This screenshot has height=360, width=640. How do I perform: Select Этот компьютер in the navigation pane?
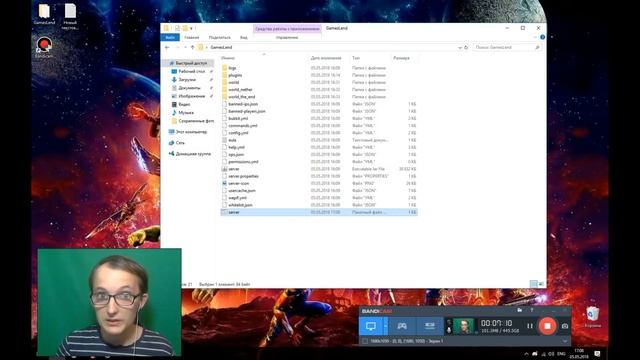tap(191, 132)
